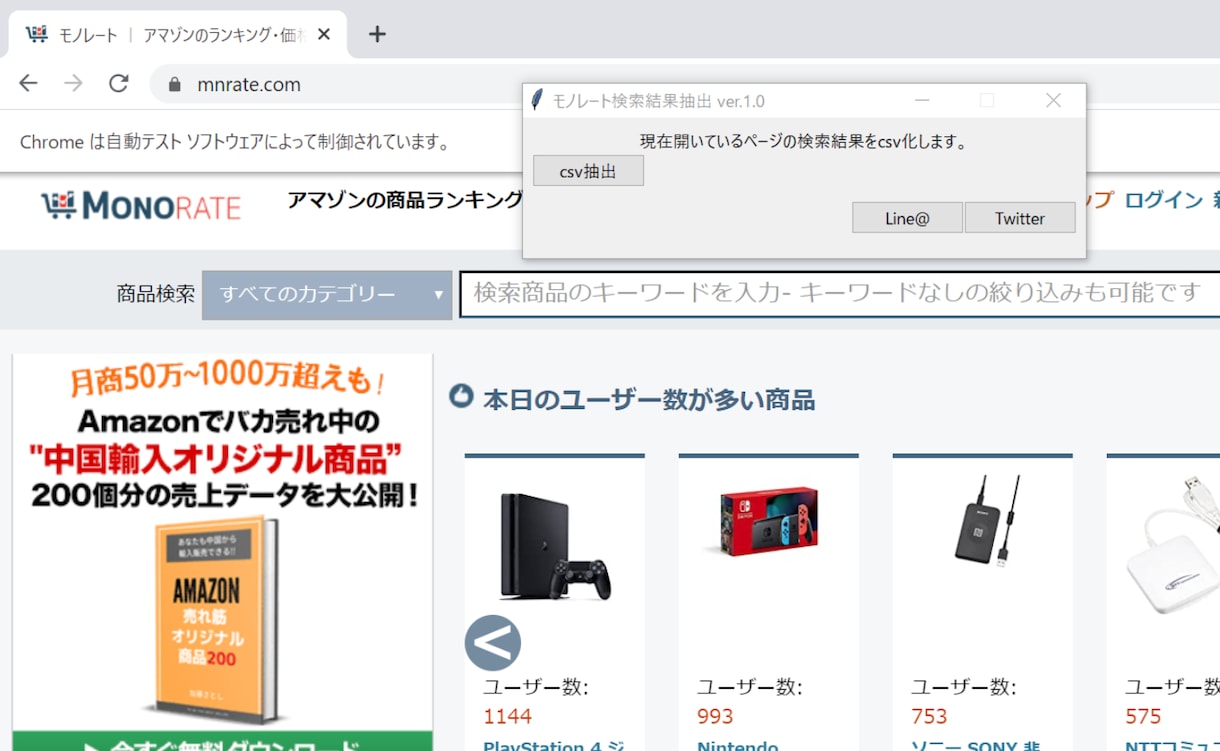Open a new tab with the plus icon
1220x751 pixels.
click(x=376, y=34)
